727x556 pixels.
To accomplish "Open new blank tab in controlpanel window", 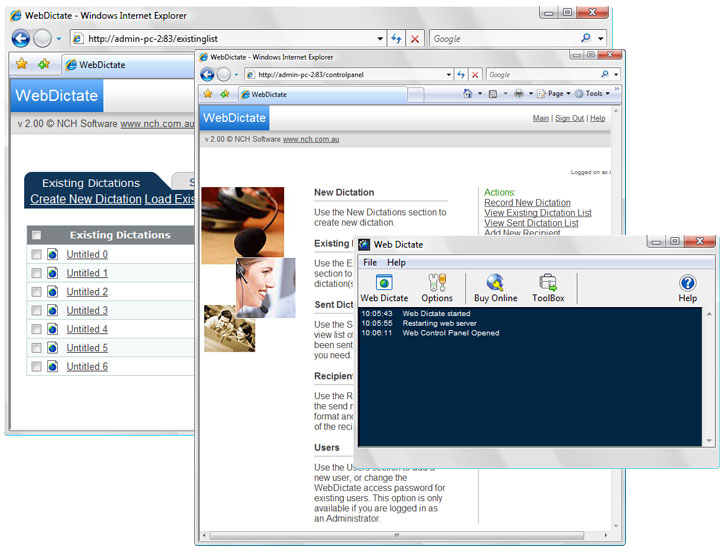I will click(416, 95).
